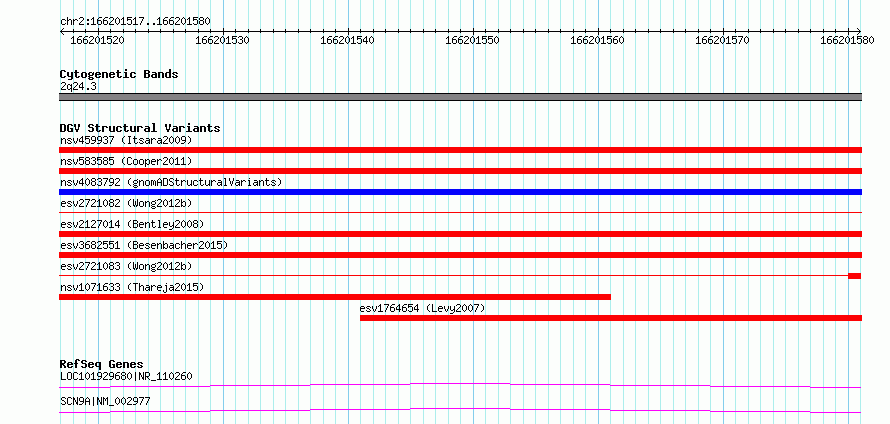Click the gray 2q24.3 cytogenetic band bar
This screenshot has height=424, width=890.
460,97
